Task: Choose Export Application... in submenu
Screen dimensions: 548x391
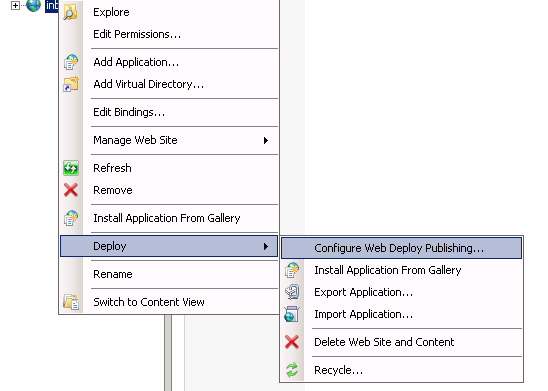Action: [402, 292]
